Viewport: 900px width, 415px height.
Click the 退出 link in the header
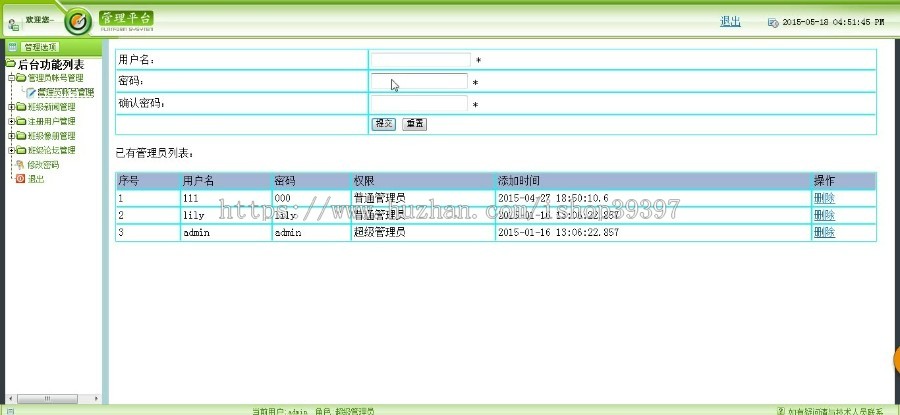point(730,22)
